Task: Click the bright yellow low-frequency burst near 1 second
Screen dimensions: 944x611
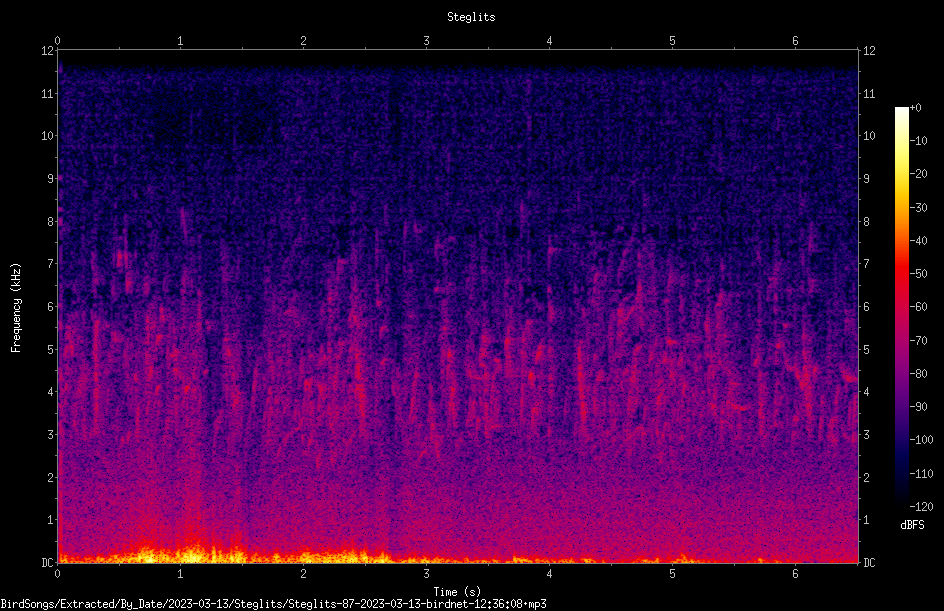Action: click(x=191, y=553)
